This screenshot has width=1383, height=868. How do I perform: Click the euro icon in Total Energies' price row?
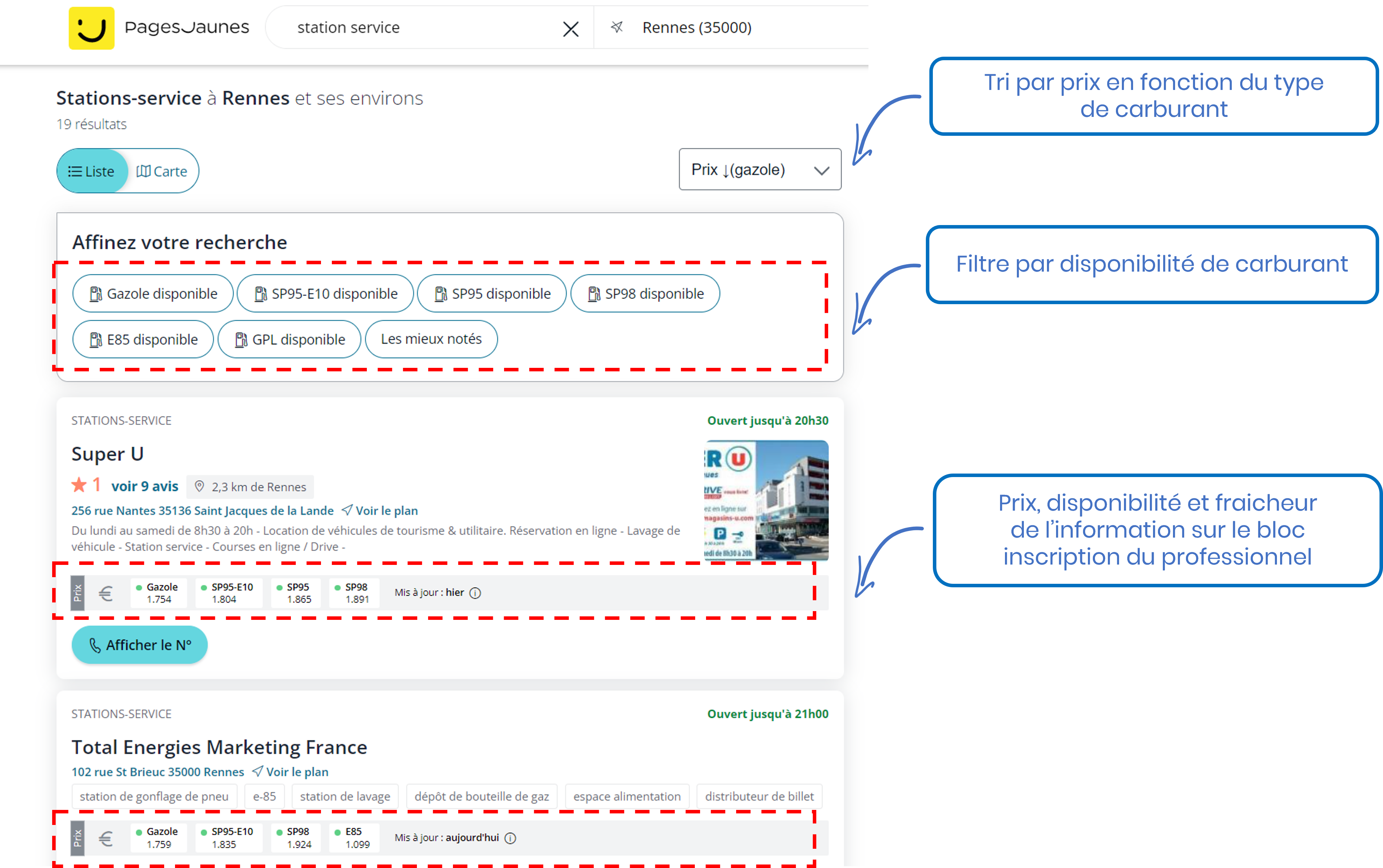(106, 839)
